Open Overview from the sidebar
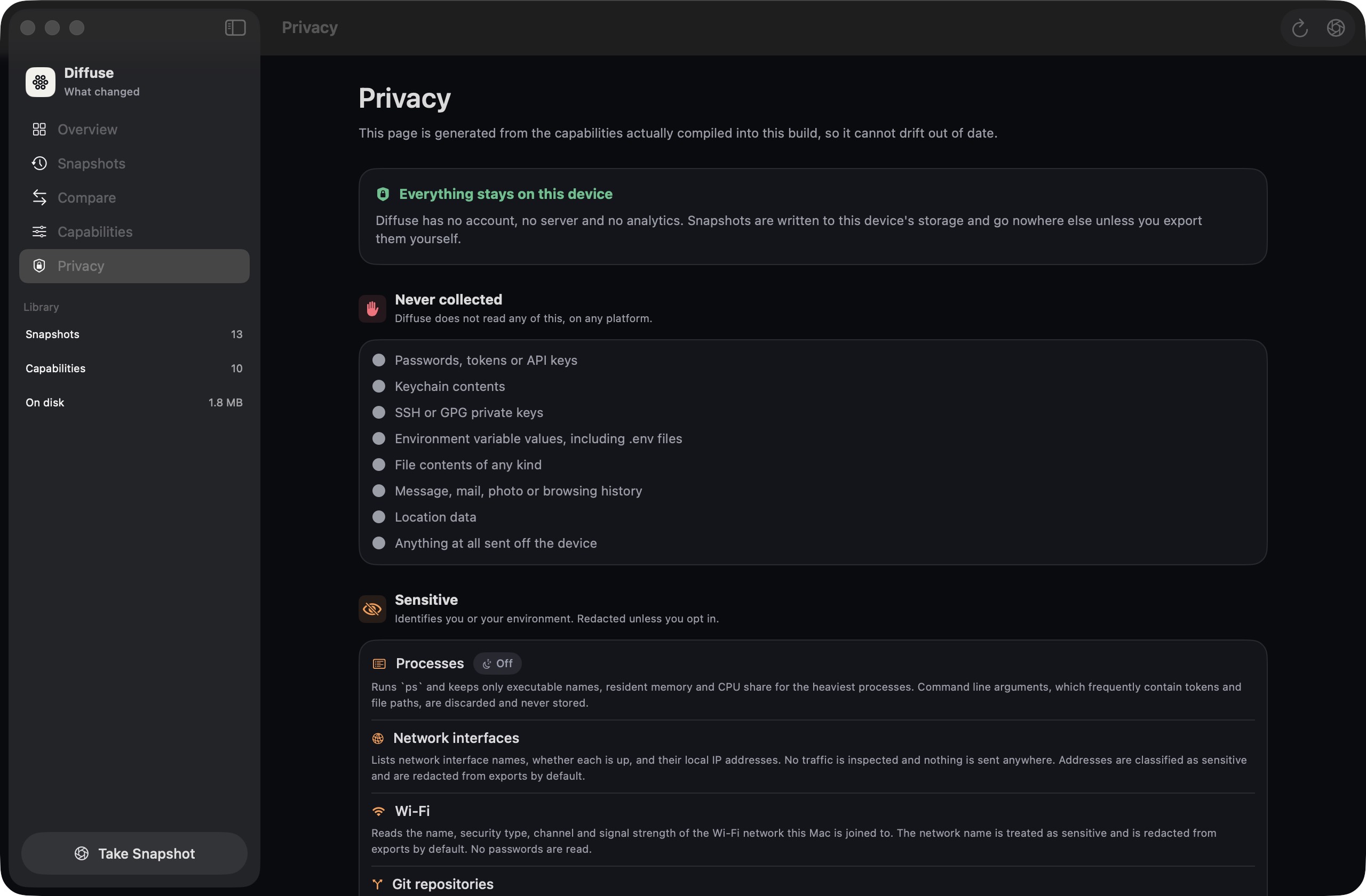 (x=134, y=130)
